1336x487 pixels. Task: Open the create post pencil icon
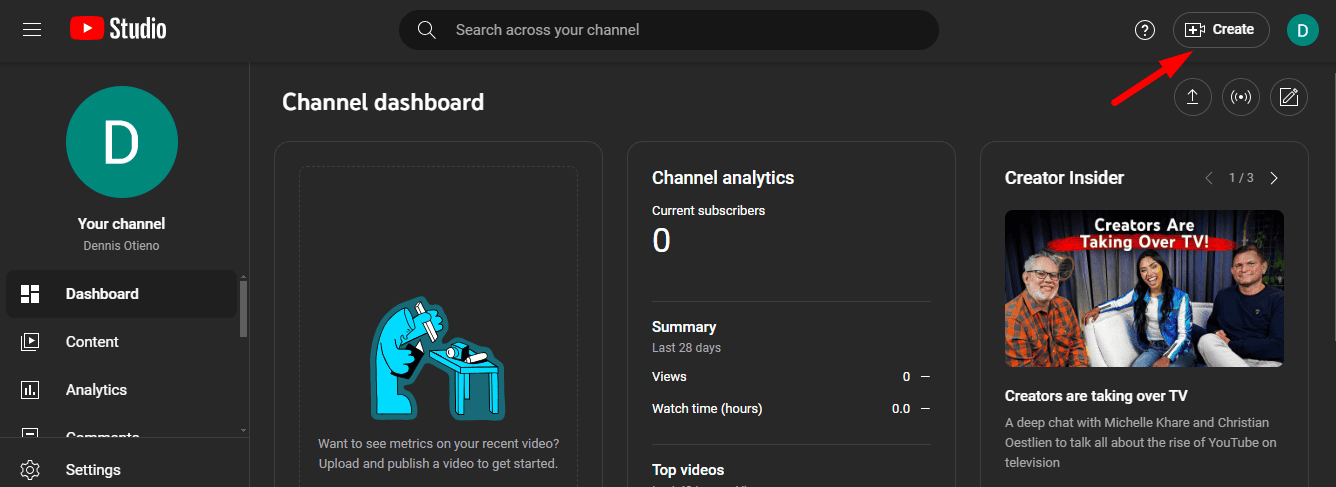[1289, 97]
